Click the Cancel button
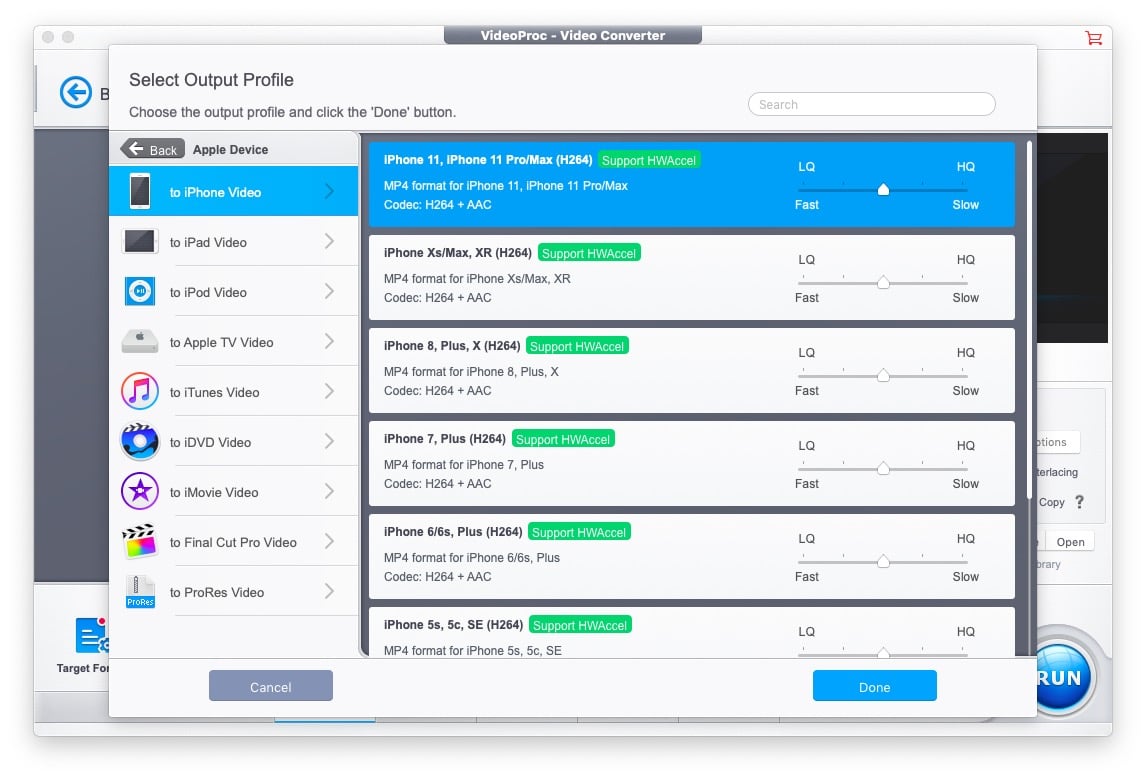 tap(270, 686)
